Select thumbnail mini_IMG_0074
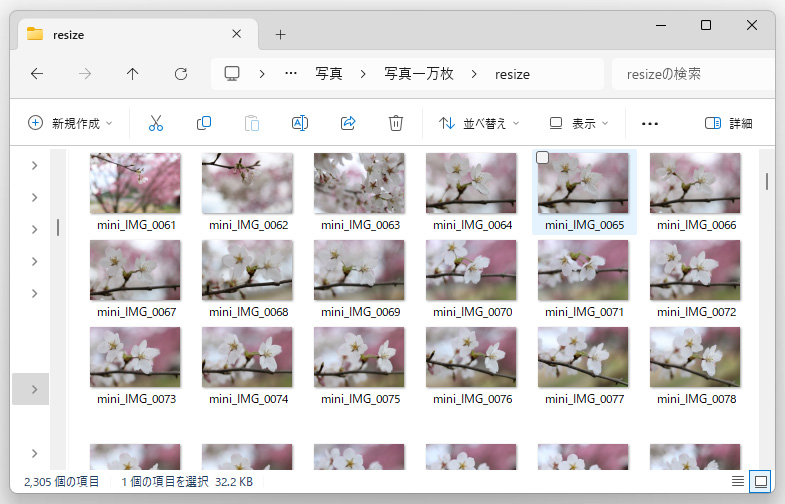 click(247, 357)
